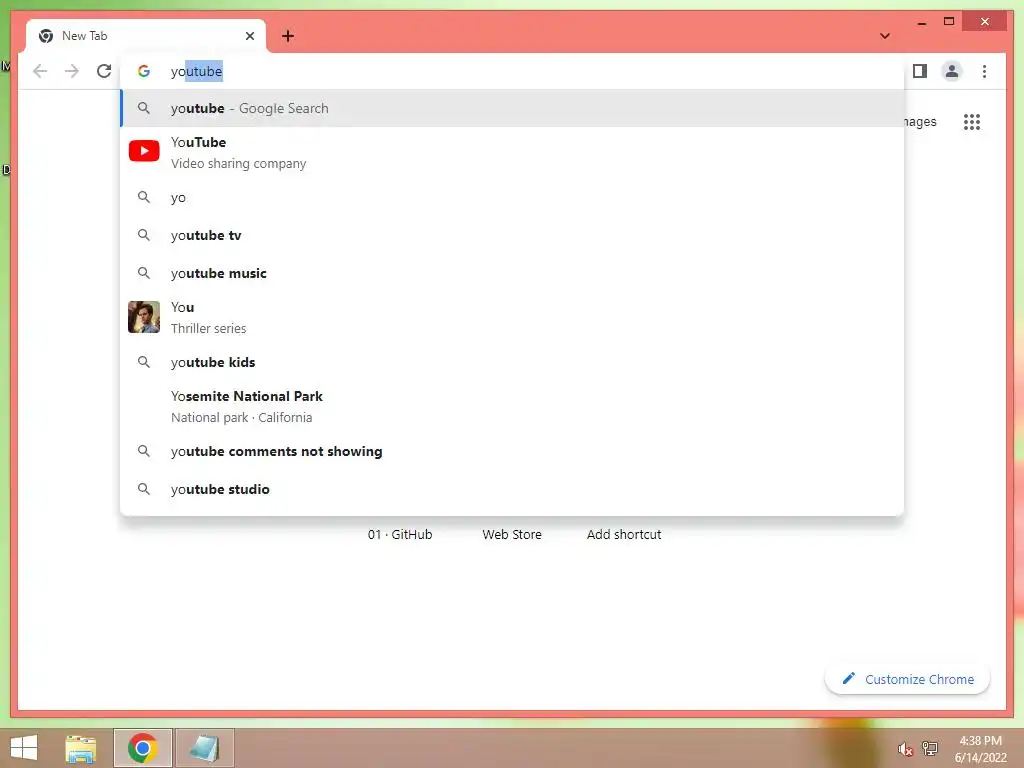Screen dimensions: 1024x768
Task: Select the New Tab tab
Action: 146,36
